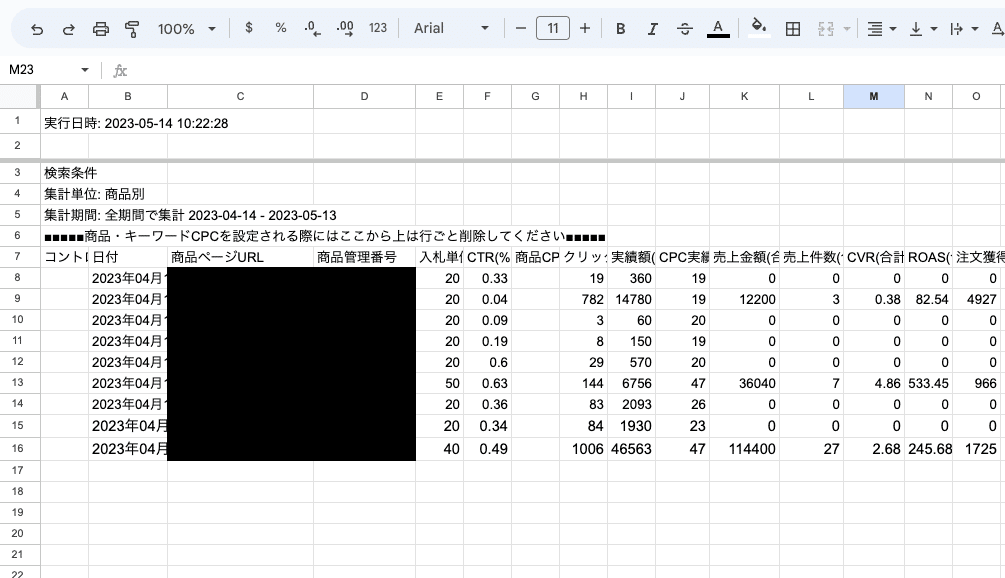Click CVR value 4.86
Screen dimensions: 1005x578
click(874, 383)
